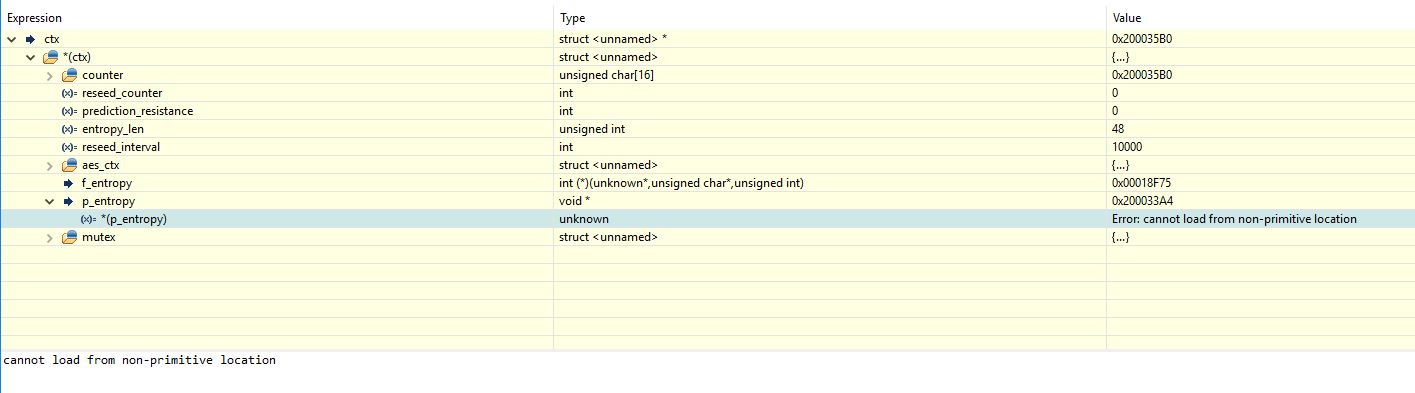
Task: Expand the counter array node
Action: tap(50, 75)
